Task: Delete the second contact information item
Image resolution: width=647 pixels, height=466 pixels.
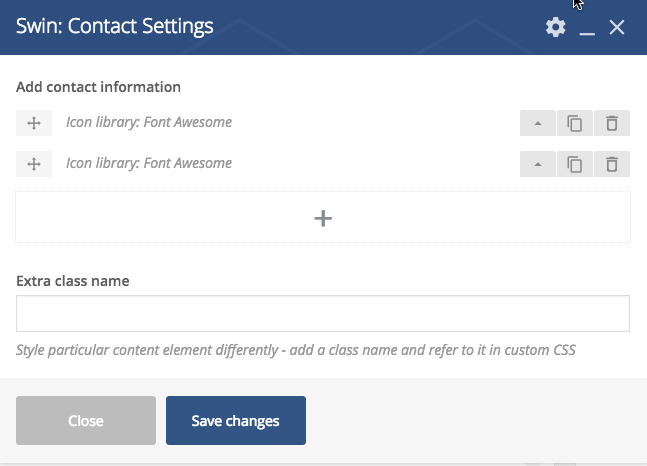Action: point(612,164)
